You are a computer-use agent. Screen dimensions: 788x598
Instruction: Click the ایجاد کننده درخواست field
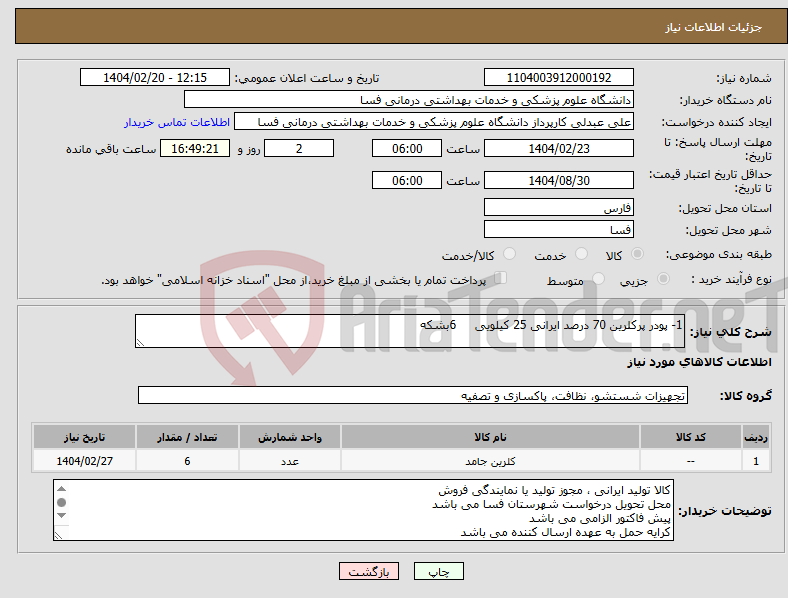click(434, 122)
